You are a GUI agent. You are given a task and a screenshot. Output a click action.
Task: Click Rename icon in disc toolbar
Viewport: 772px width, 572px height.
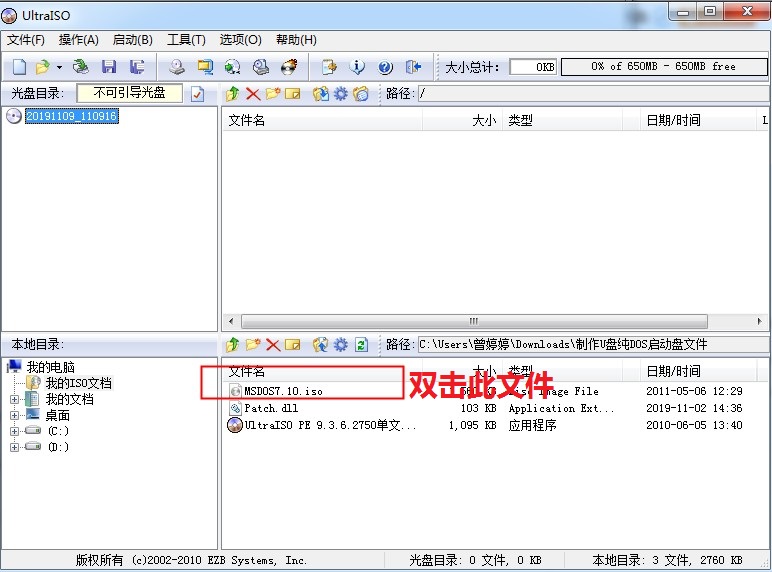[292, 94]
